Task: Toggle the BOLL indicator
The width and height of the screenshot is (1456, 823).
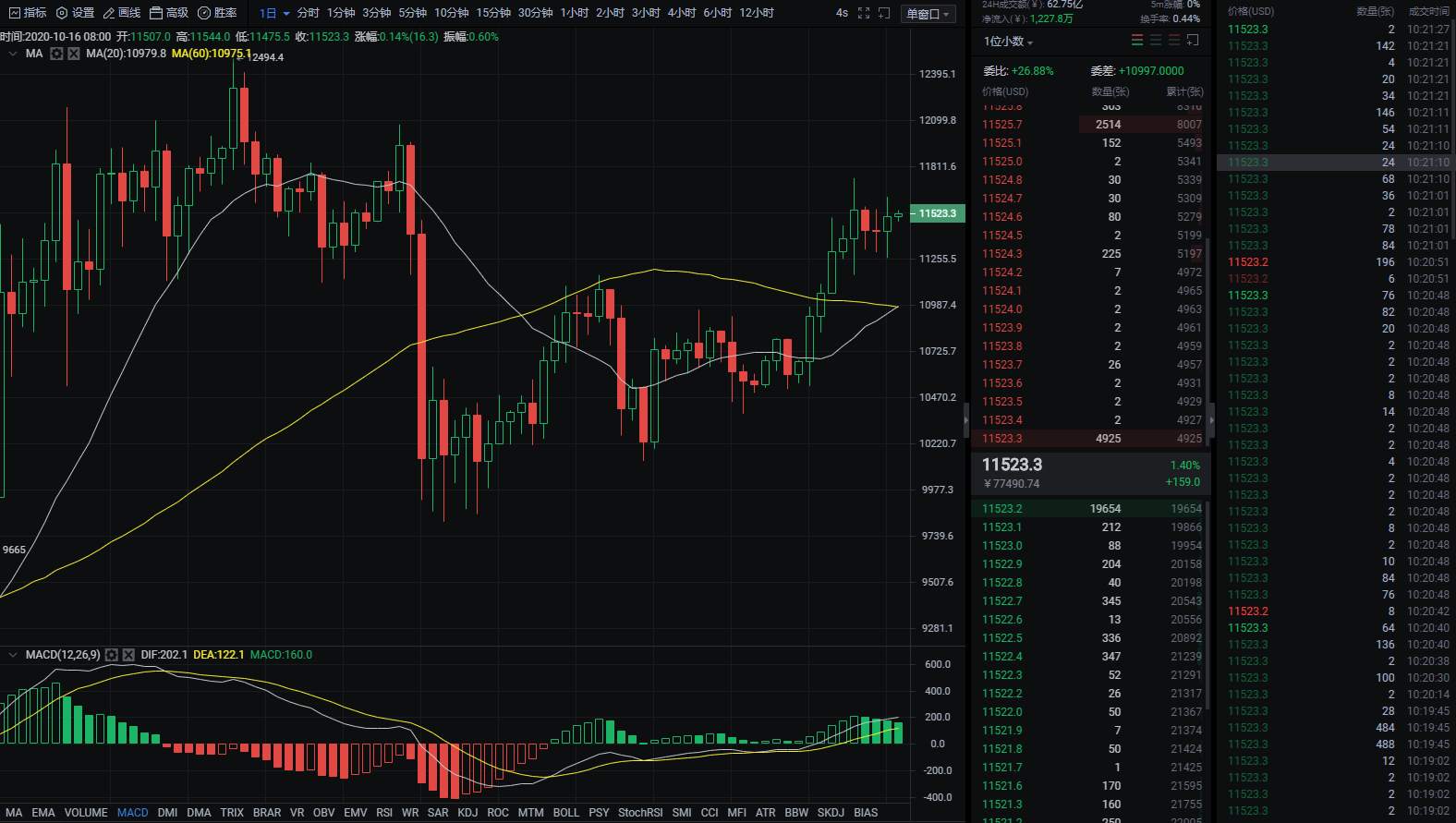Action: (566, 813)
